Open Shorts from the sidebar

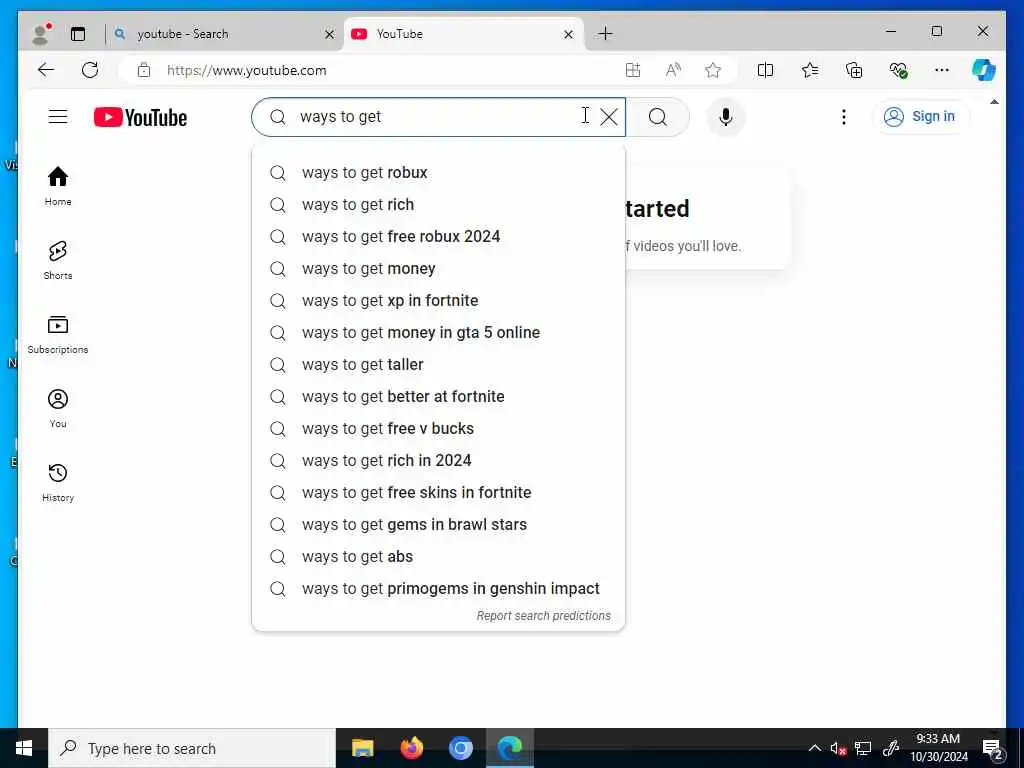pos(58,260)
